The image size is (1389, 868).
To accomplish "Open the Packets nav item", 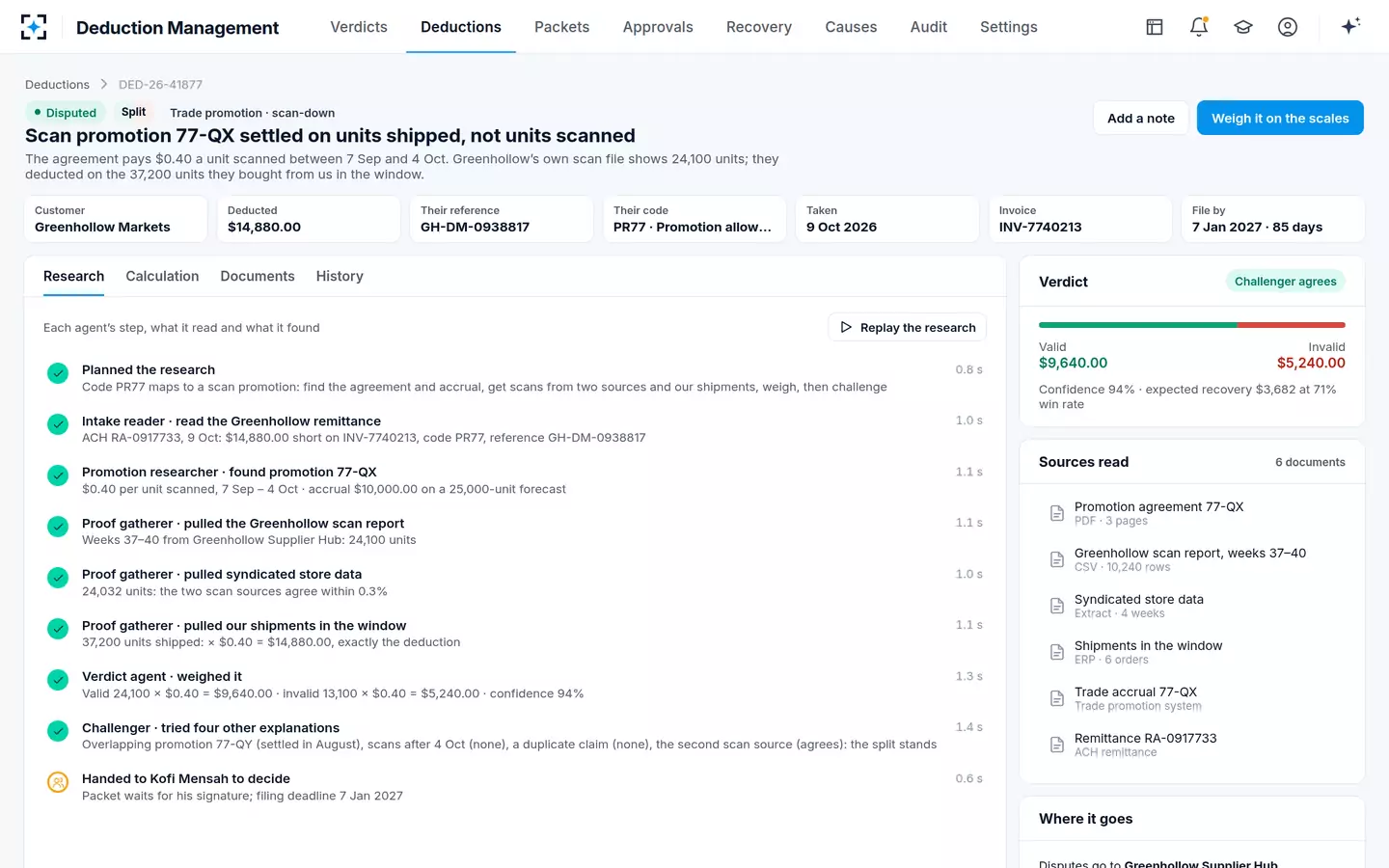I will click(561, 27).
